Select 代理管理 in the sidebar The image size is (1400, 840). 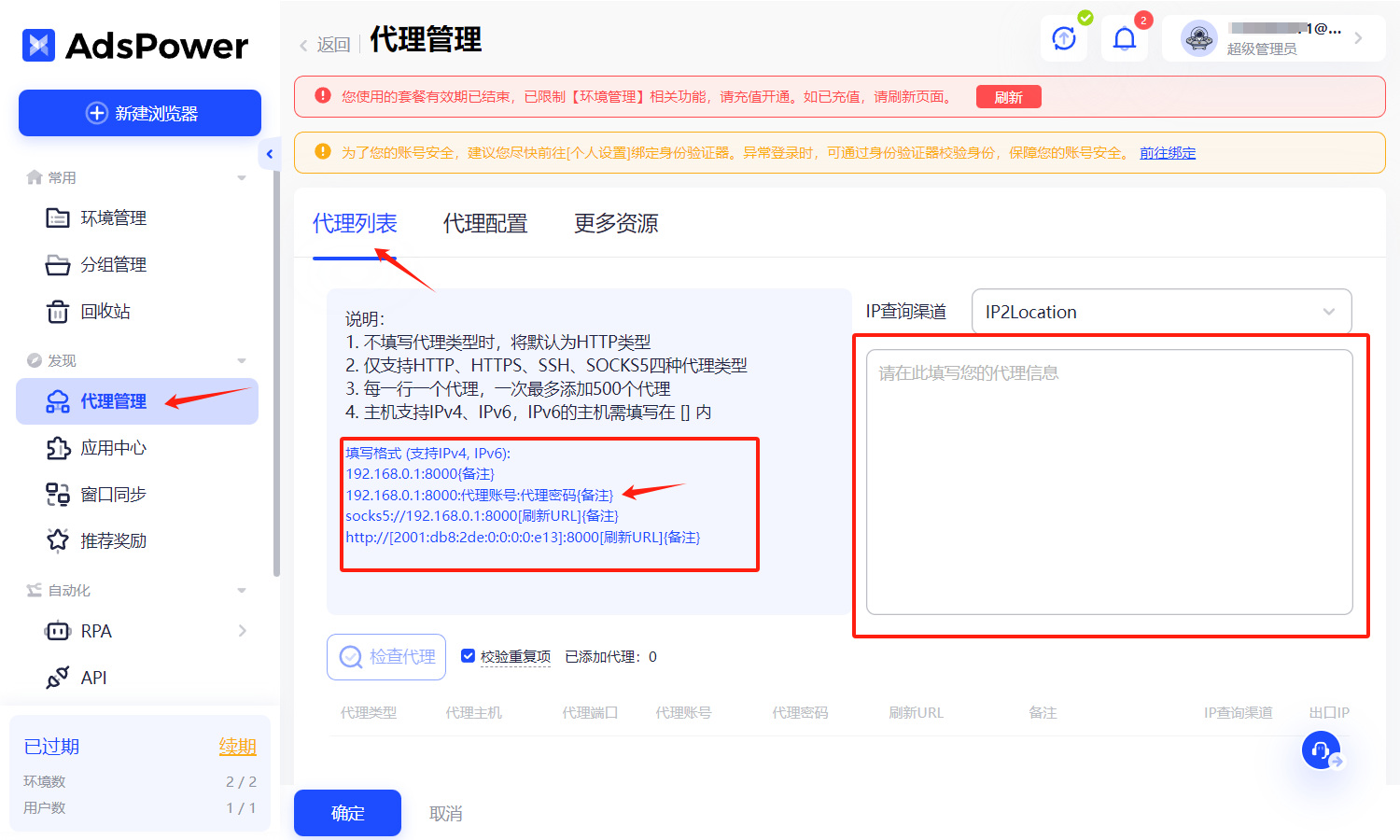click(x=137, y=401)
